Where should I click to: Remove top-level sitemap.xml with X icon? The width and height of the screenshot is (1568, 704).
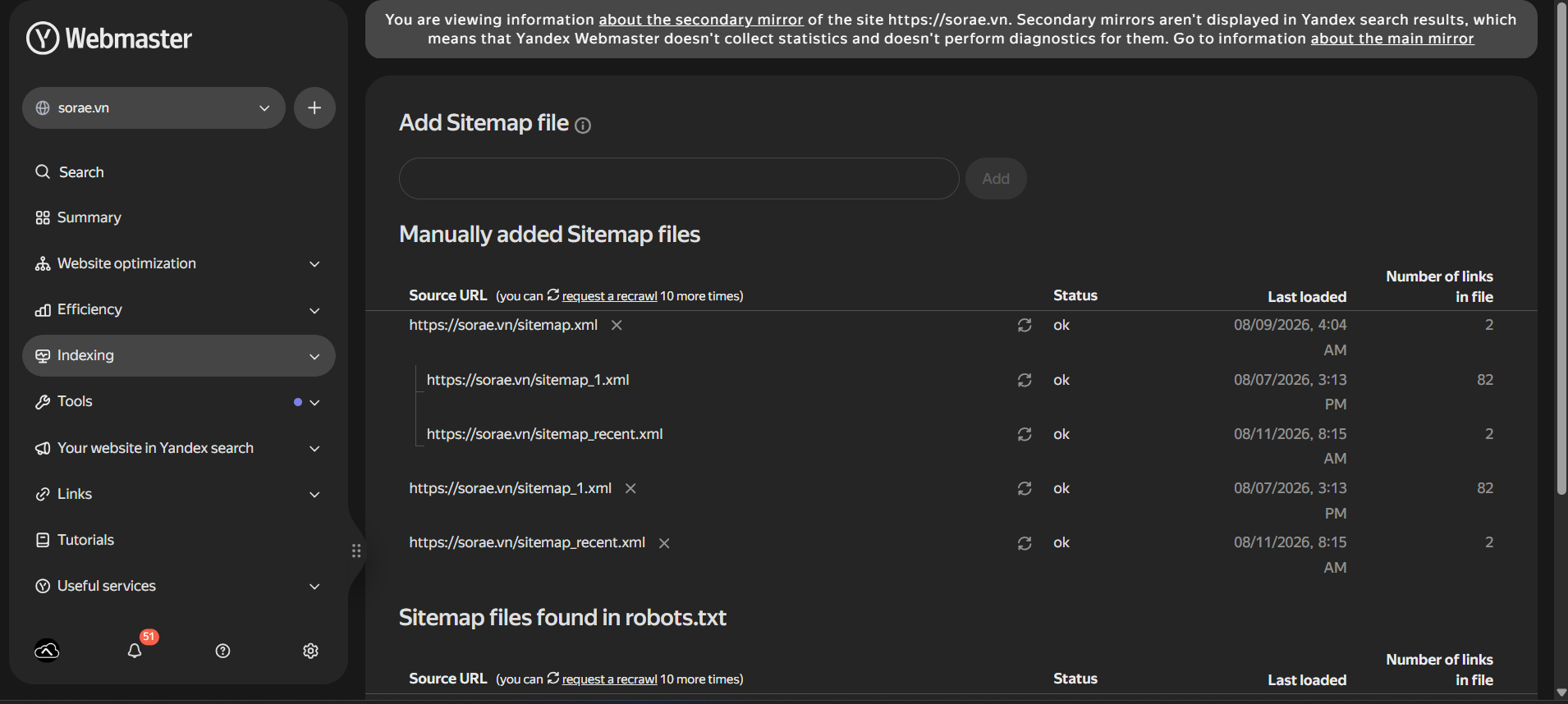point(617,325)
